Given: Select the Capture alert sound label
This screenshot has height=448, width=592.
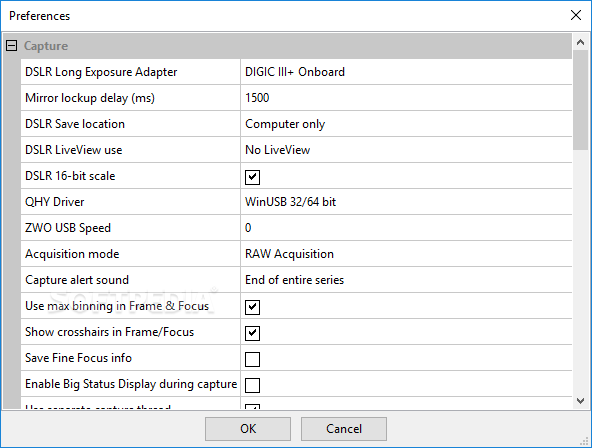Looking at the screenshot, I should [77, 280].
